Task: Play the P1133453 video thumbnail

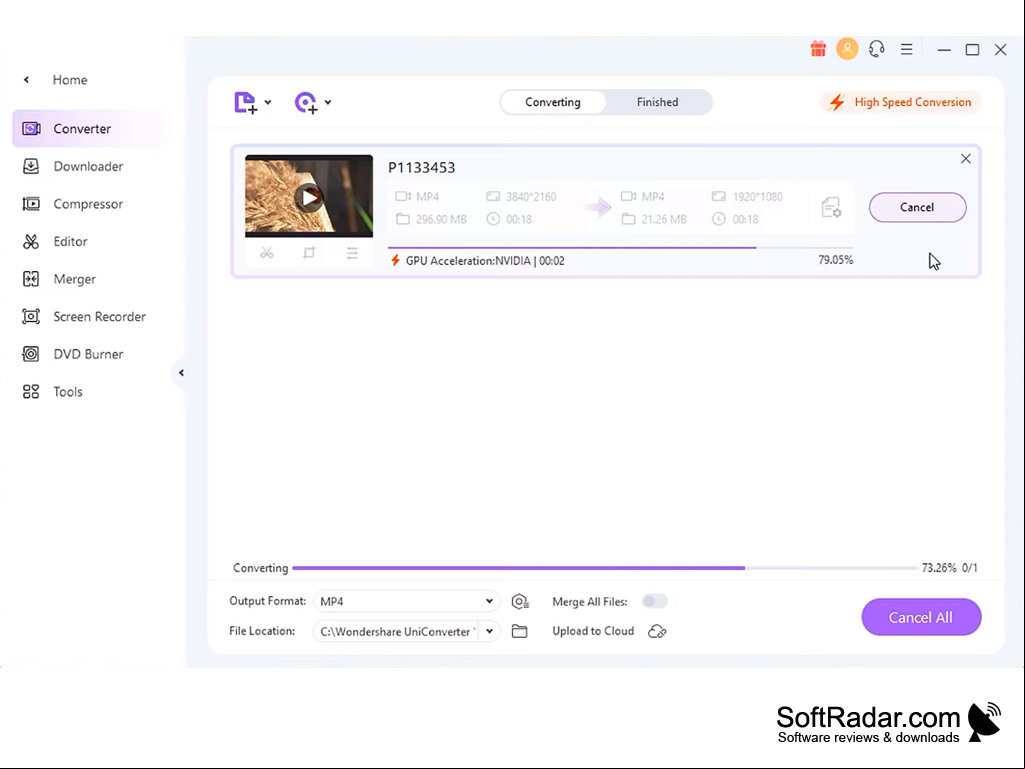Action: point(309,197)
